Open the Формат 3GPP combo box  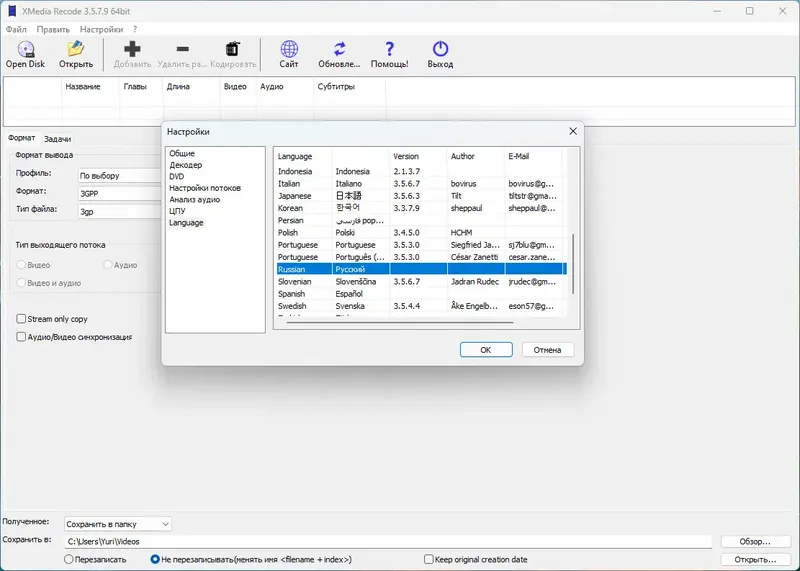point(119,194)
